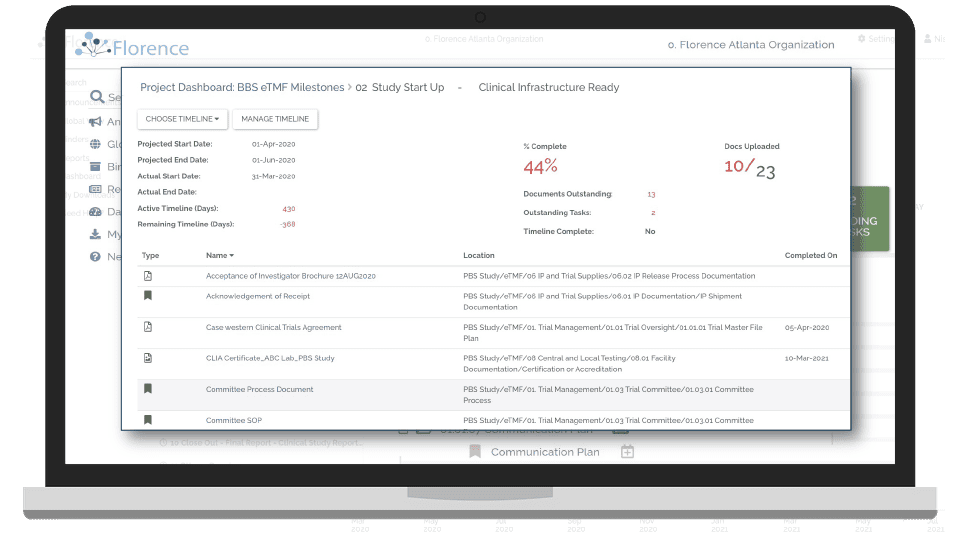Click completed date 05-Apr-2020
960x540 pixels.
coord(806,328)
